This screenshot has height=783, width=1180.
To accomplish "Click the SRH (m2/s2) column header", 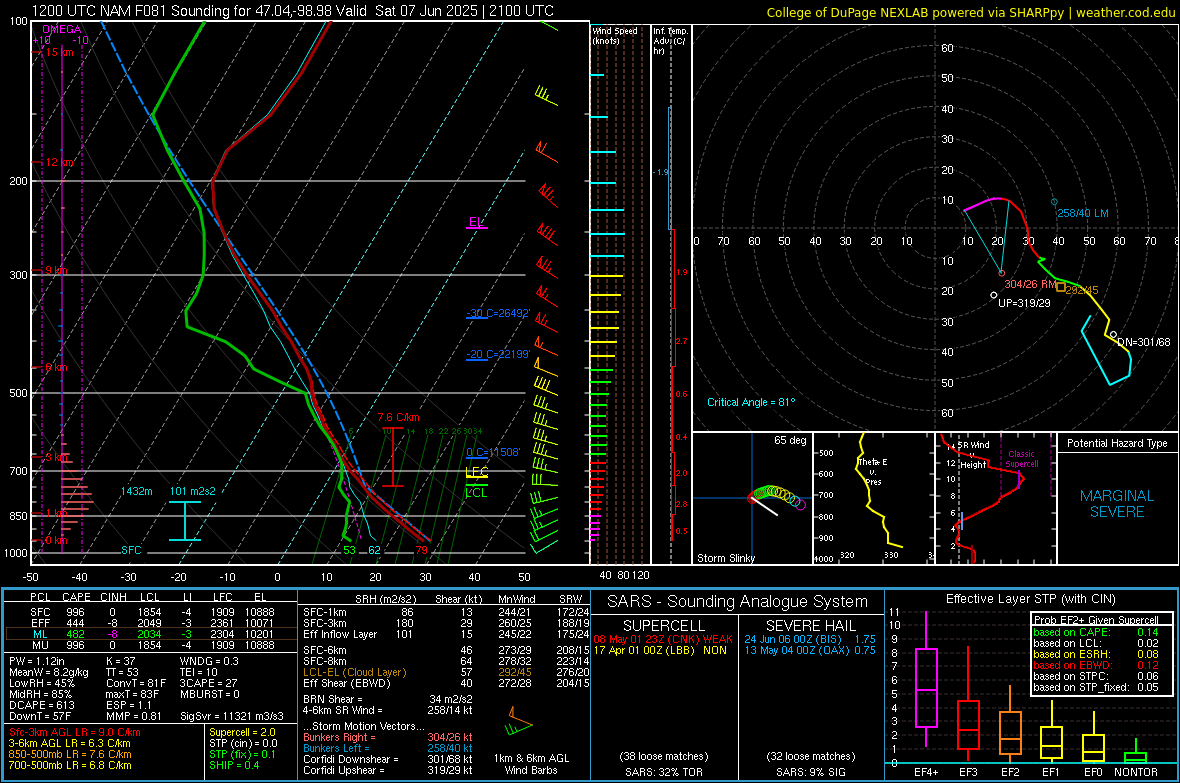I will (x=385, y=599).
